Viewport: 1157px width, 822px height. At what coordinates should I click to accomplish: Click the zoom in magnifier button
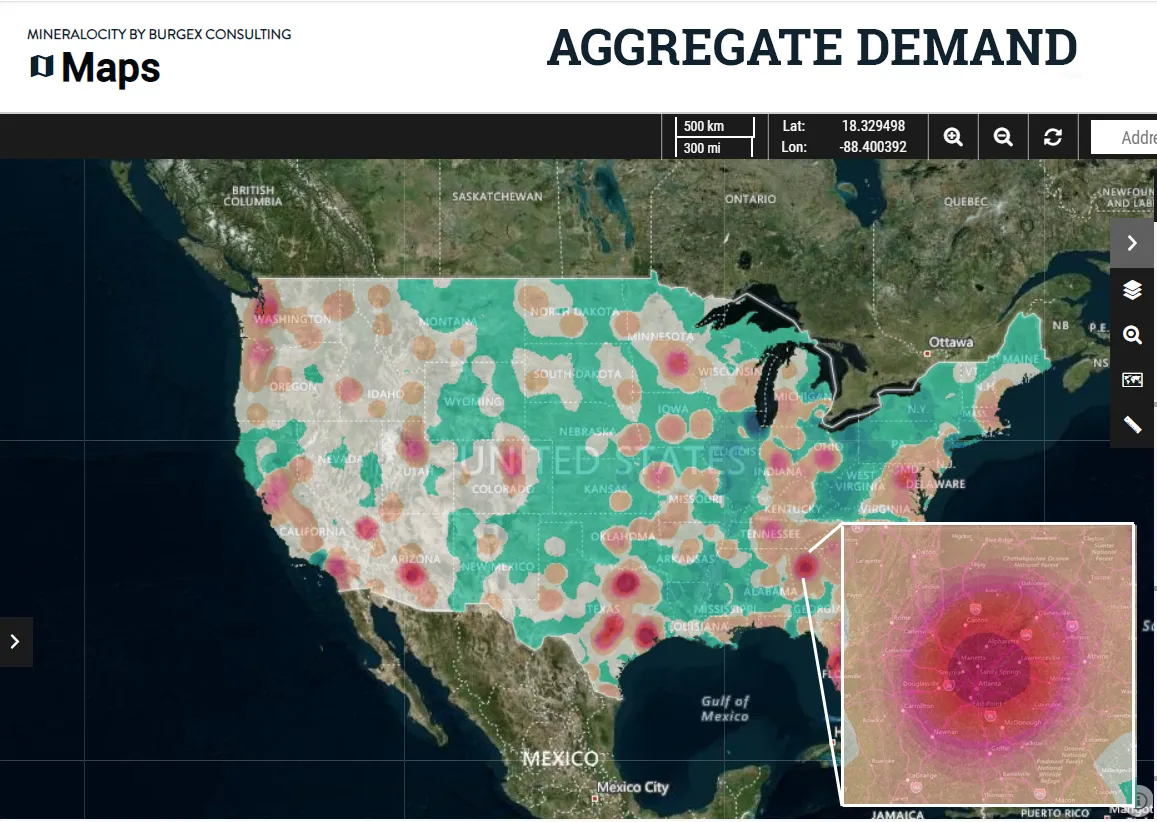(x=953, y=137)
